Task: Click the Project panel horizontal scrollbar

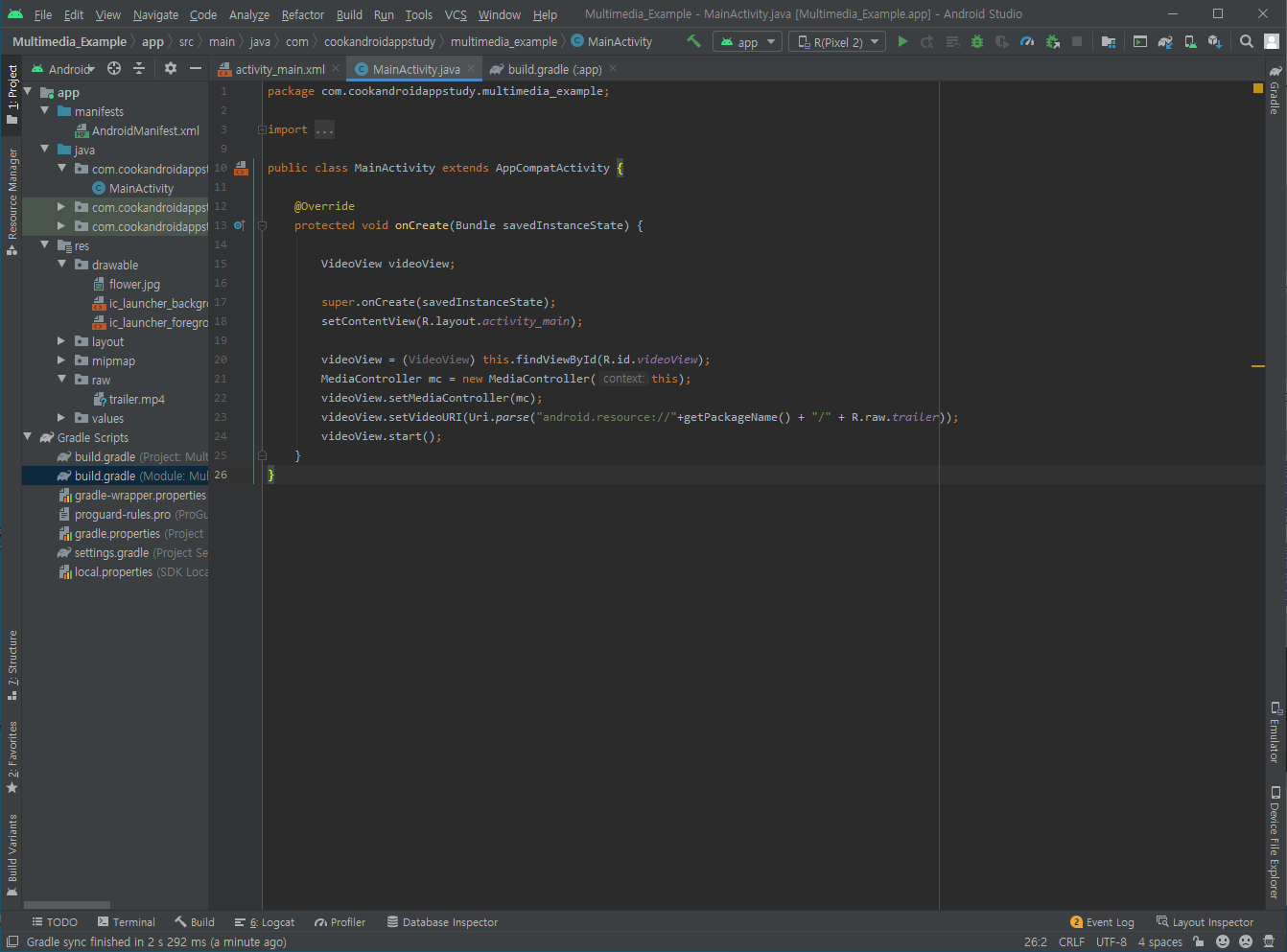Action: click(x=67, y=905)
